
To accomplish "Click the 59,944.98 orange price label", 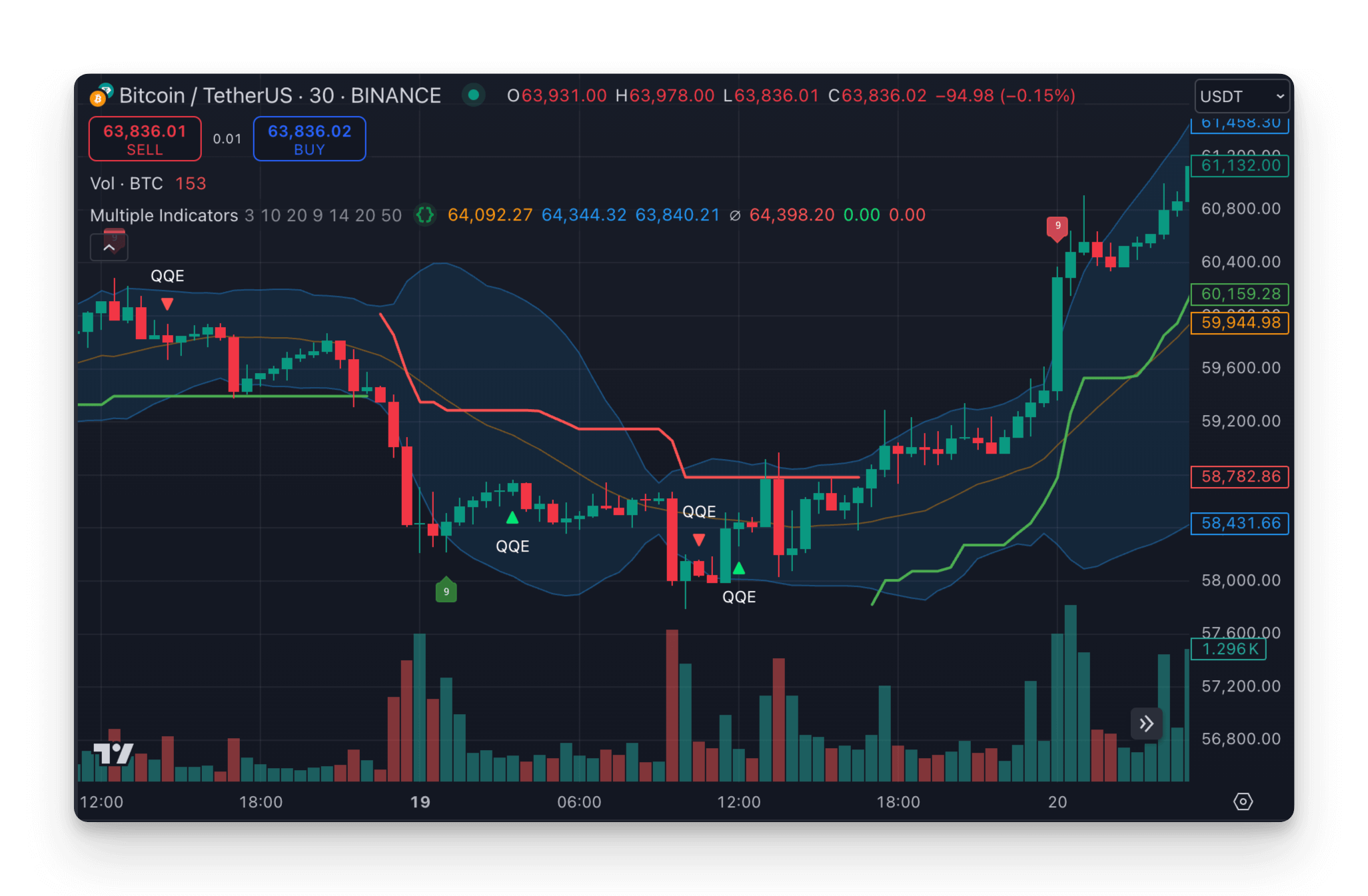I will pyautogui.click(x=1240, y=323).
